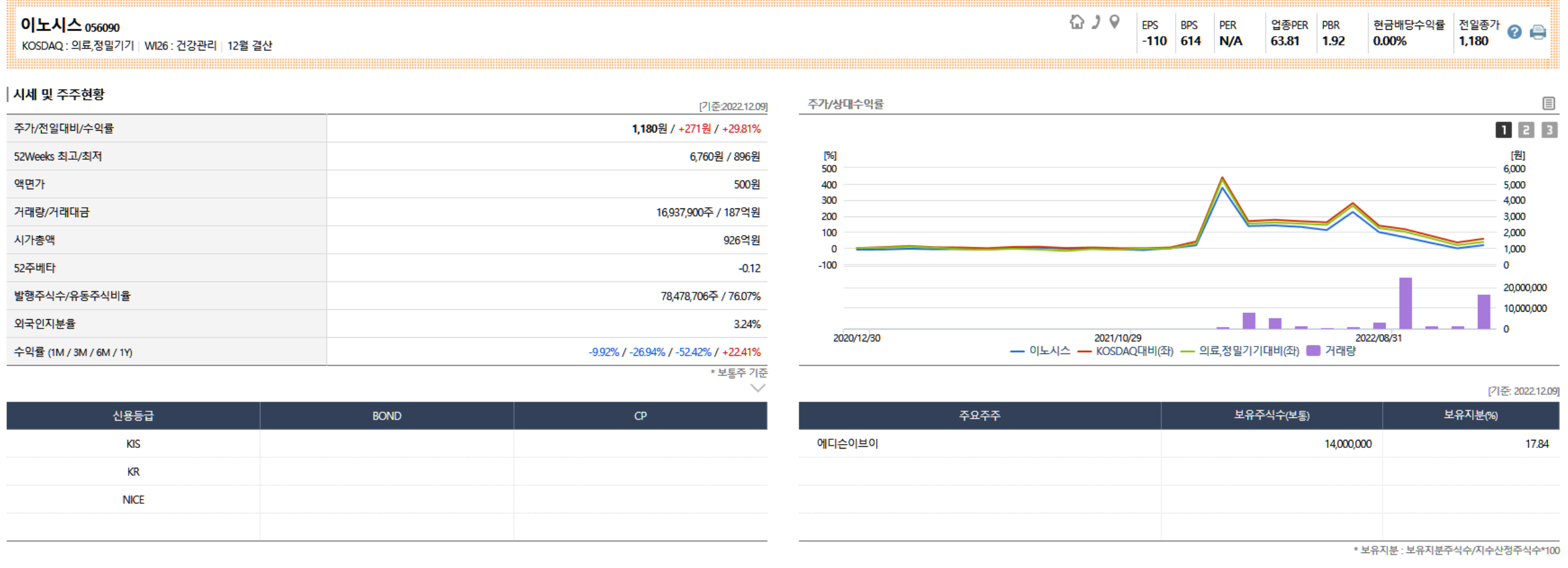Click the 신용등급 column header
Screen dimensions: 1568x568
pos(133,416)
